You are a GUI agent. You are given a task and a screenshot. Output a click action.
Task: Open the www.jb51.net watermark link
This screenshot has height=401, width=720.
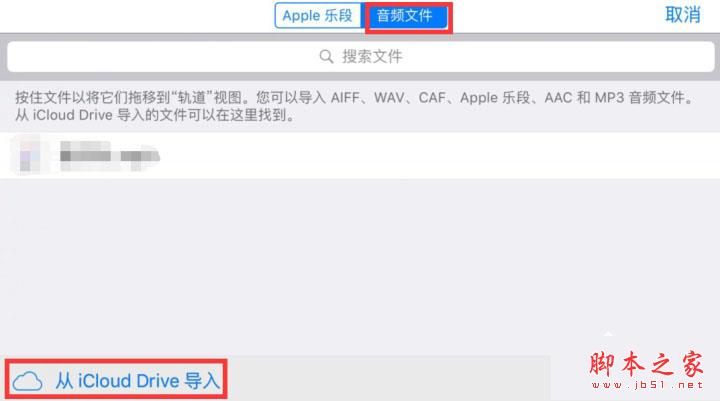point(647,385)
